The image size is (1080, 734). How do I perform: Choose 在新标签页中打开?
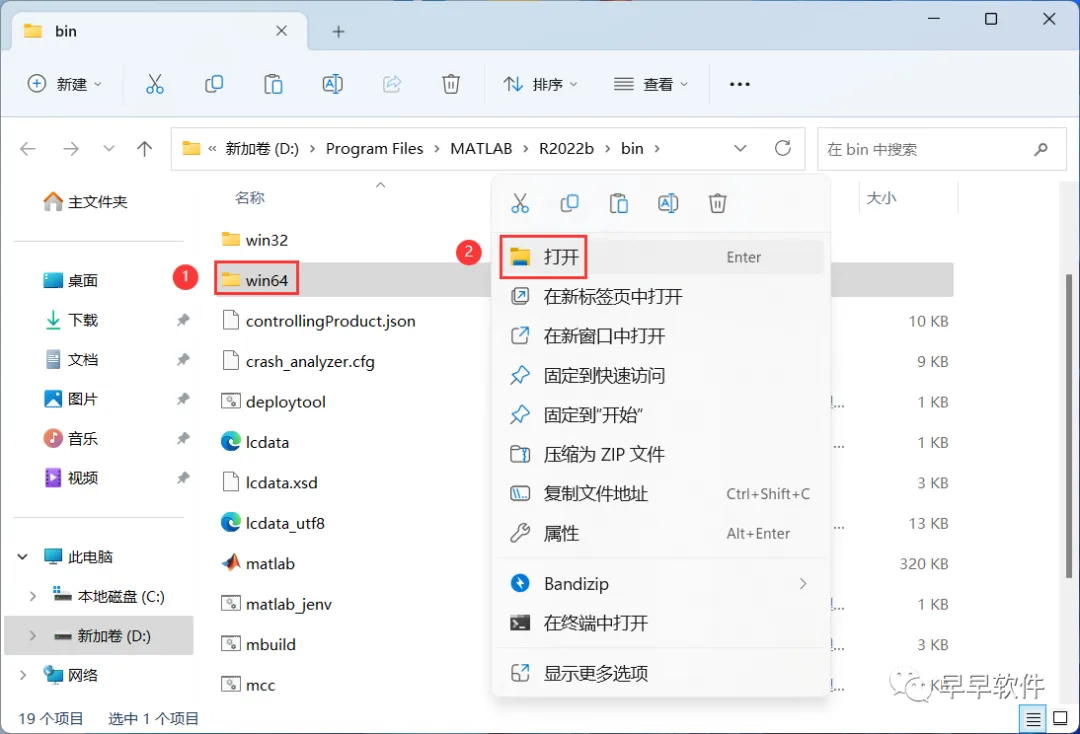click(x=661, y=297)
